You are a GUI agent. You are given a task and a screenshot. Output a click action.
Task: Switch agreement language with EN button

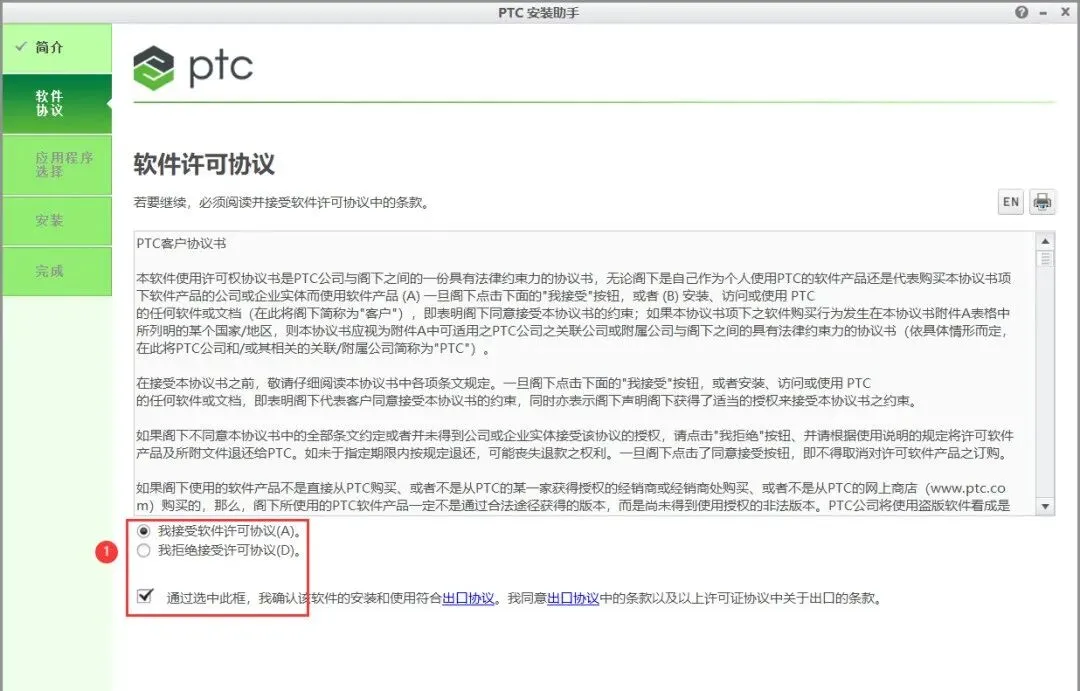click(1010, 202)
